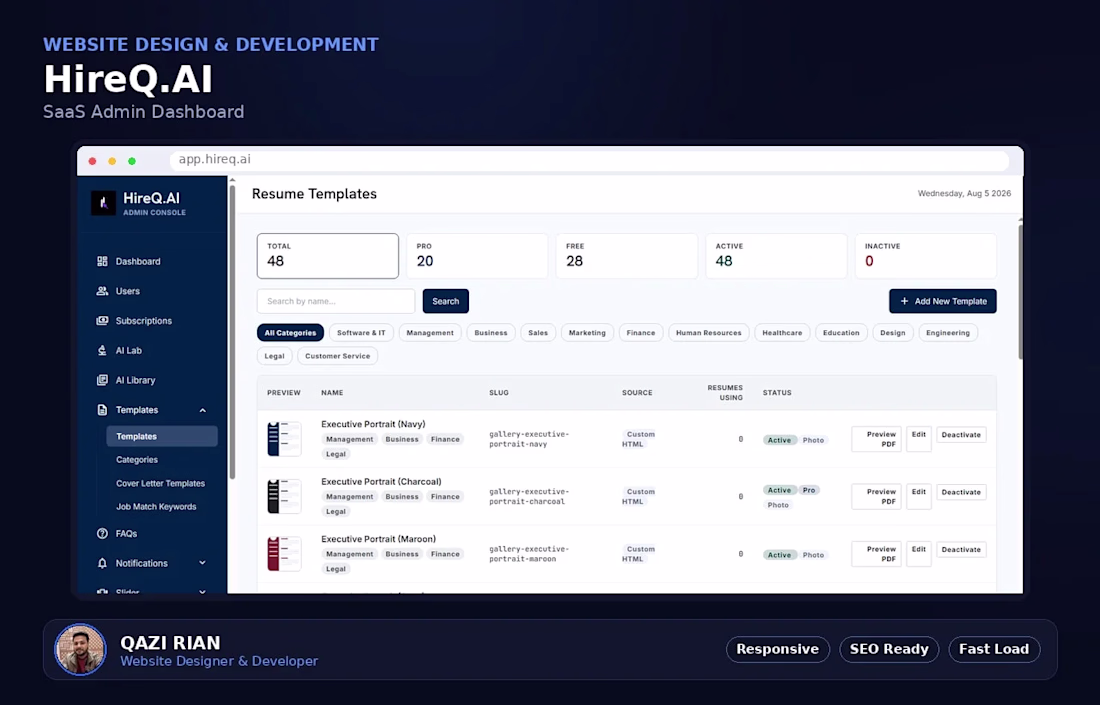Filter by the Design category chip

[x=892, y=333]
